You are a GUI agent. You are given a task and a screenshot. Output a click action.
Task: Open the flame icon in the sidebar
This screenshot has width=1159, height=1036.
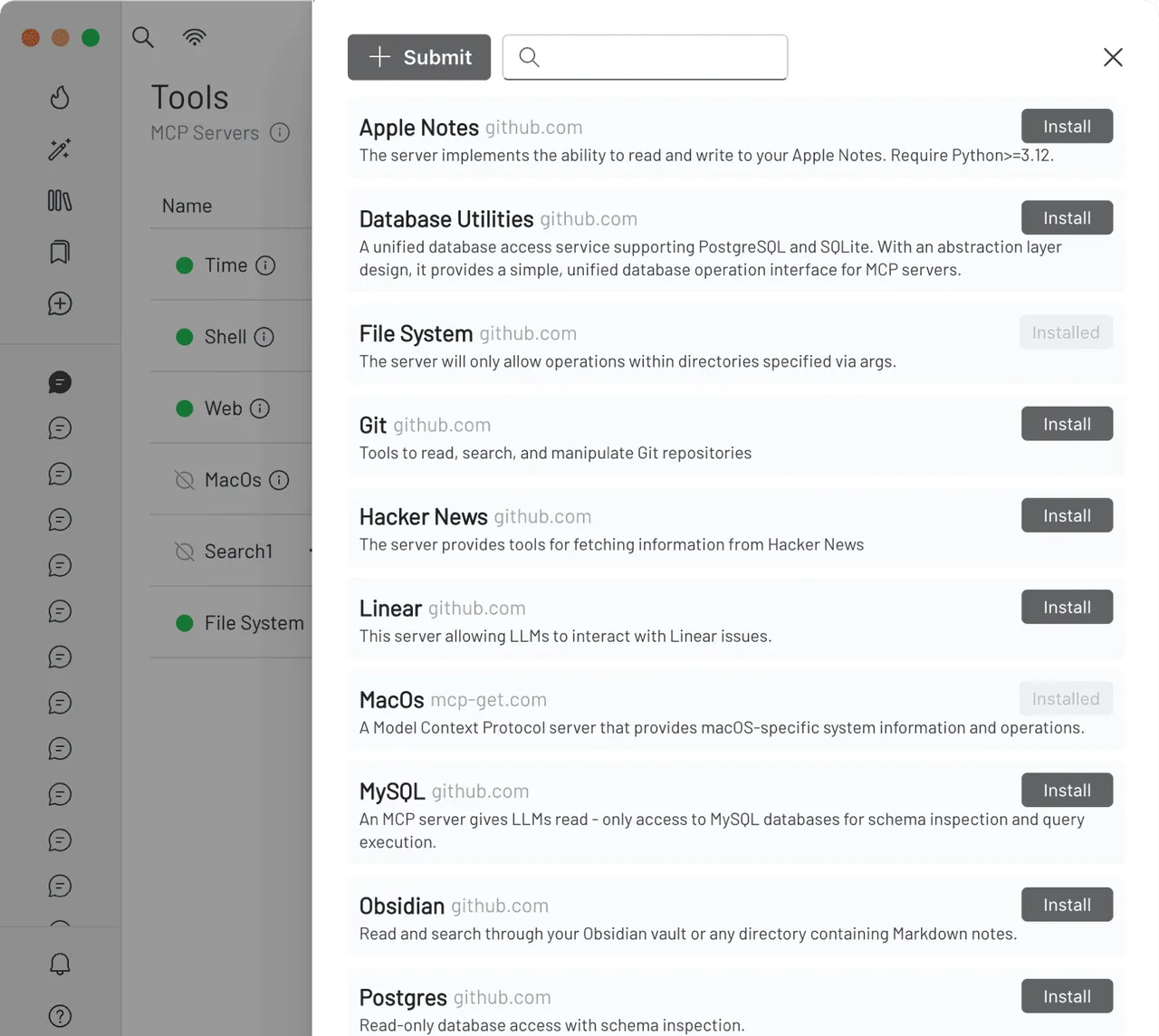coord(60,97)
